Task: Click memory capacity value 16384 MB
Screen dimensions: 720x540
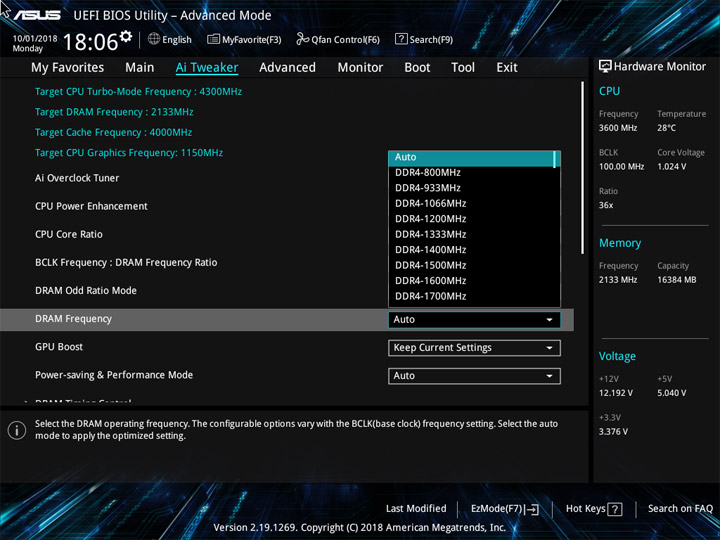Action: coord(676,280)
